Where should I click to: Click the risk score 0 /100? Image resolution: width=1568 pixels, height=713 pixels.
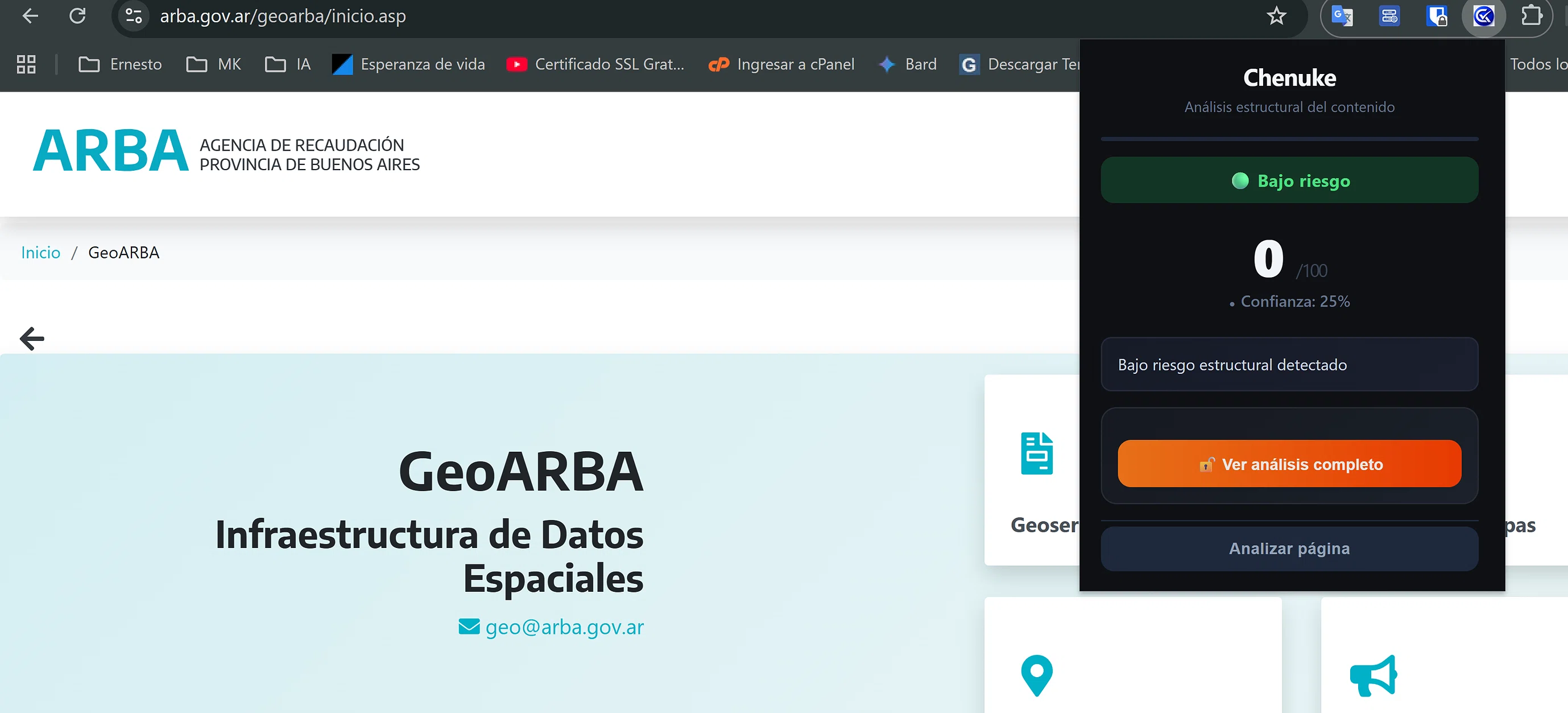[1290, 259]
